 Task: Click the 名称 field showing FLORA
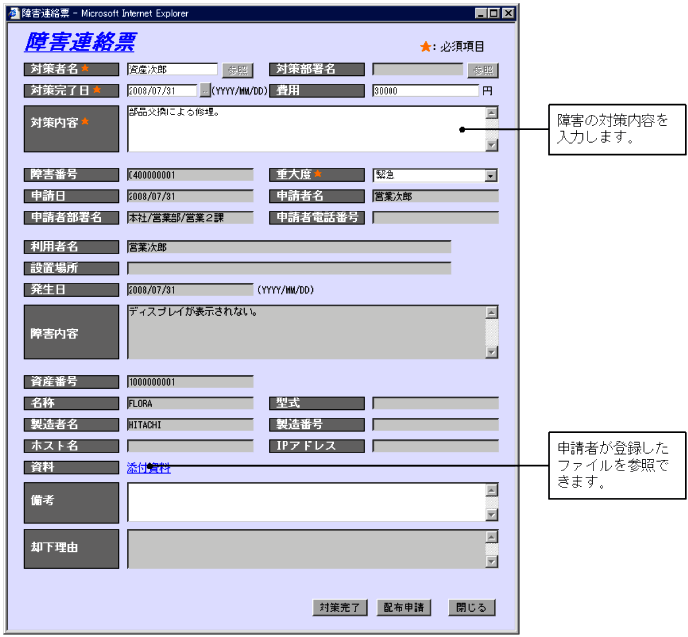pyautogui.click(x=190, y=403)
